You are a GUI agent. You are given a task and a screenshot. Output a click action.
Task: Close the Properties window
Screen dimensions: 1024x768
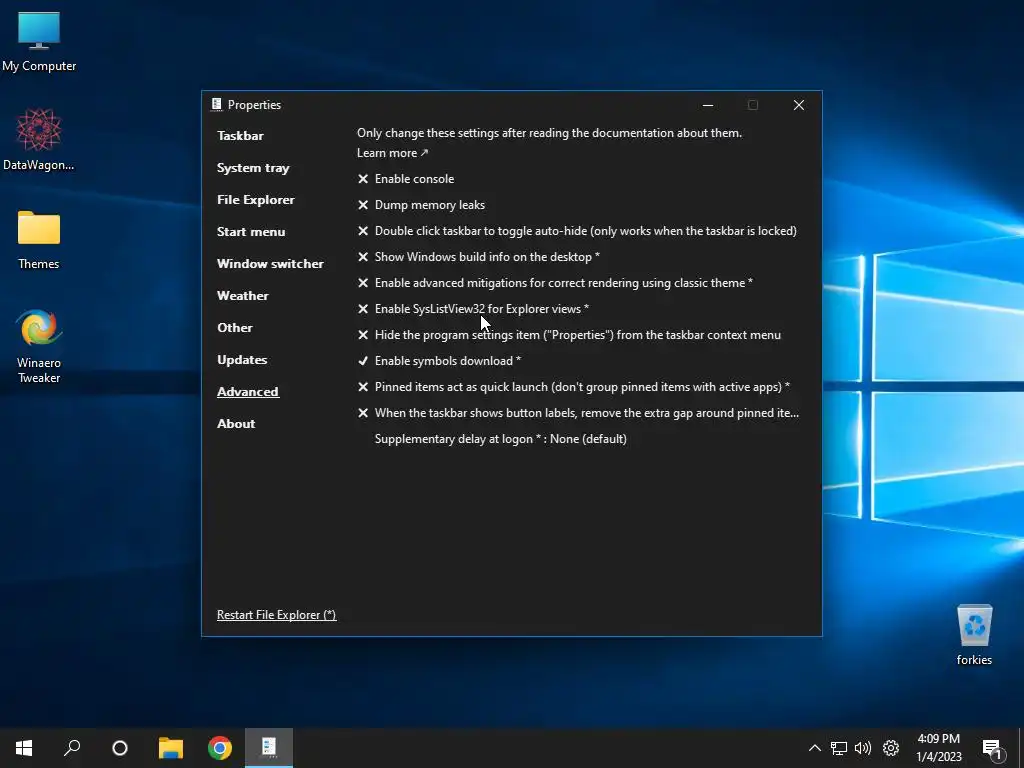coord(799,105)
